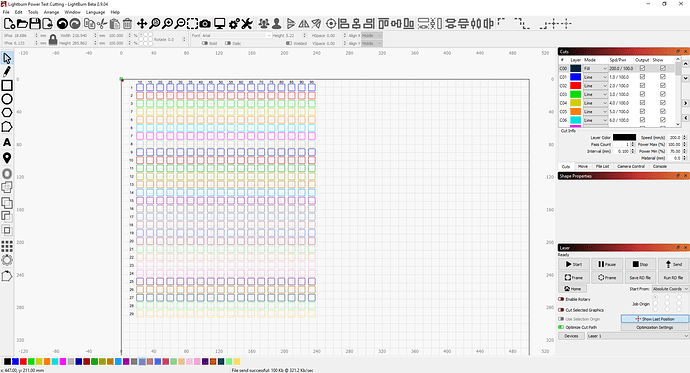
Task: Open the Laser 1 device dropdown
Action: click(x=638, y=336)
